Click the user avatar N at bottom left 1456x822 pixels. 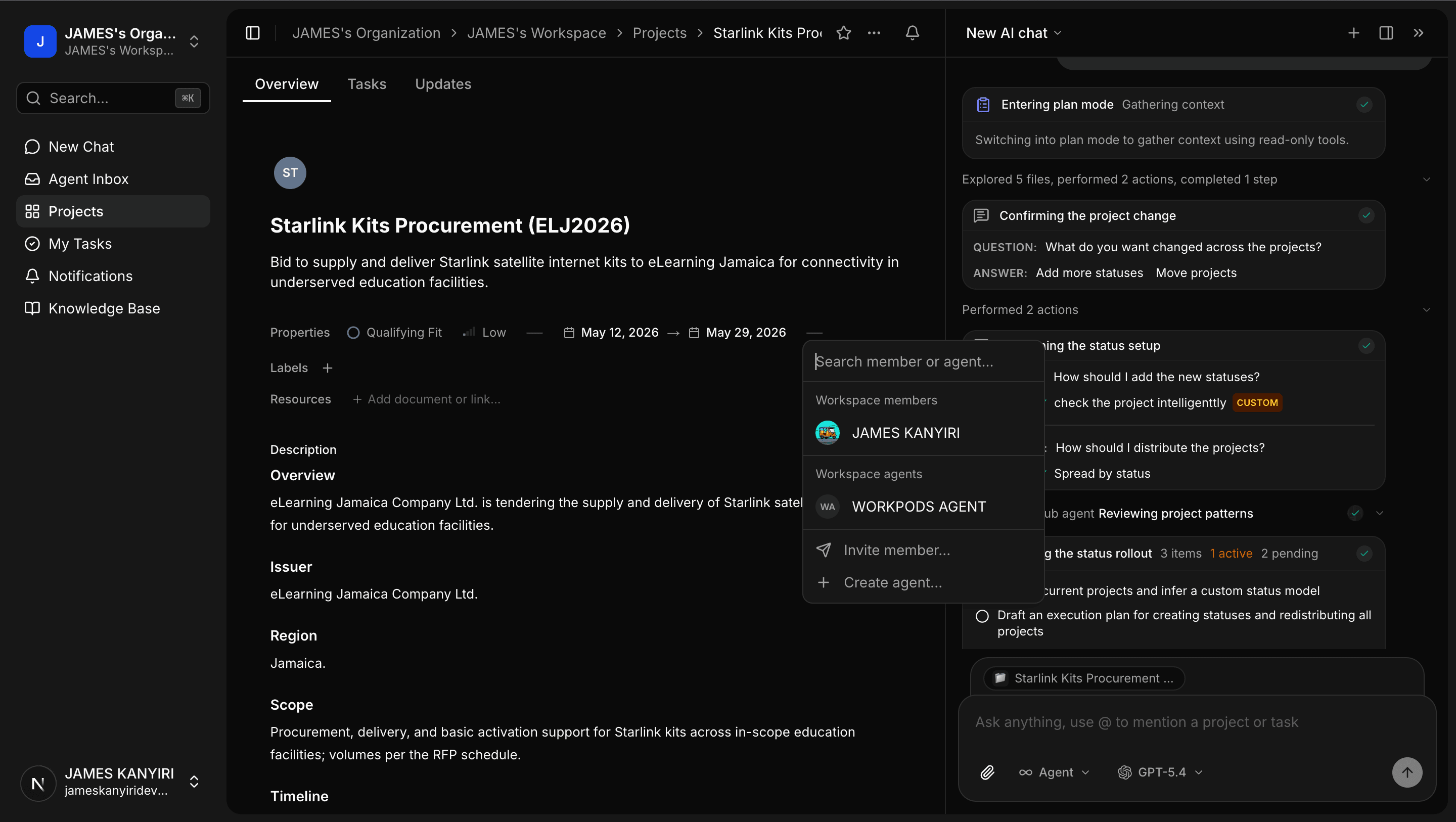(38, 783)
